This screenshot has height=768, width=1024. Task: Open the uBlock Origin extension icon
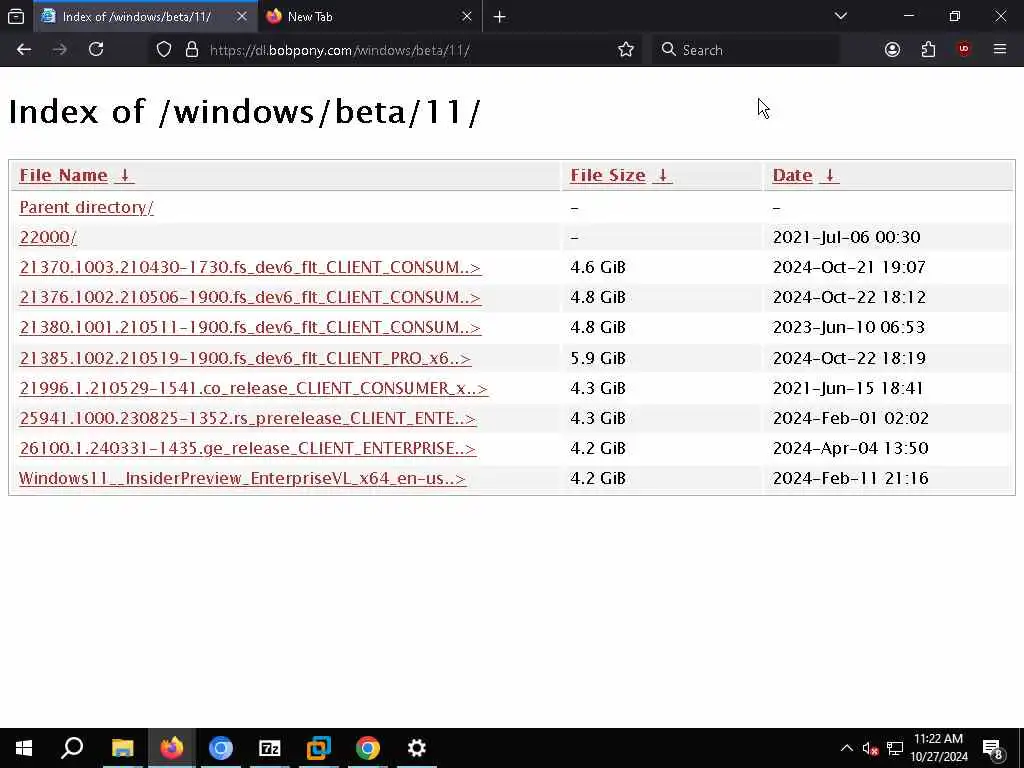[x=964, y=50]
